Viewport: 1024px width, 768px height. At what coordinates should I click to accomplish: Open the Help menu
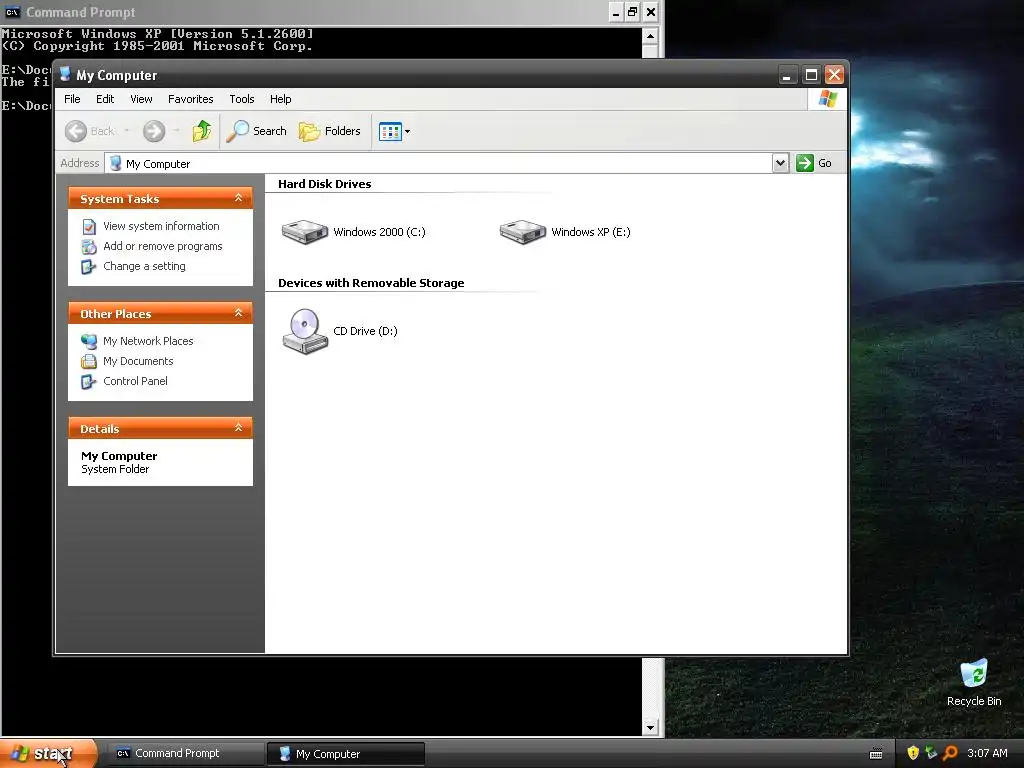tap(280, 99)
